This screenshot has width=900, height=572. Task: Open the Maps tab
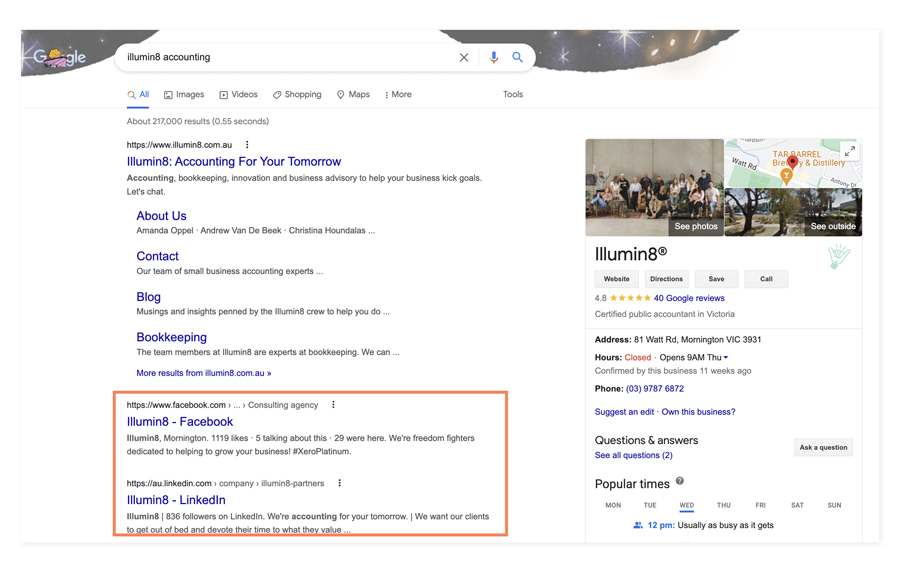354,95
